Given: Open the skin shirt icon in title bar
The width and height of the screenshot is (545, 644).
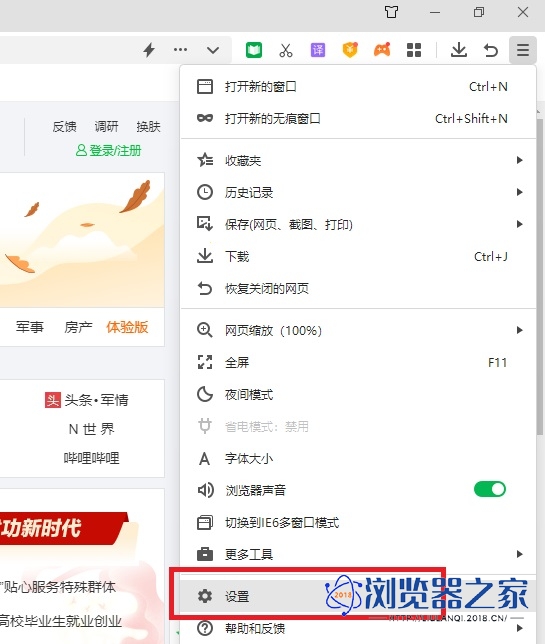Looking at the screenshot, I should pyautogui.click(x=391, y=12).
